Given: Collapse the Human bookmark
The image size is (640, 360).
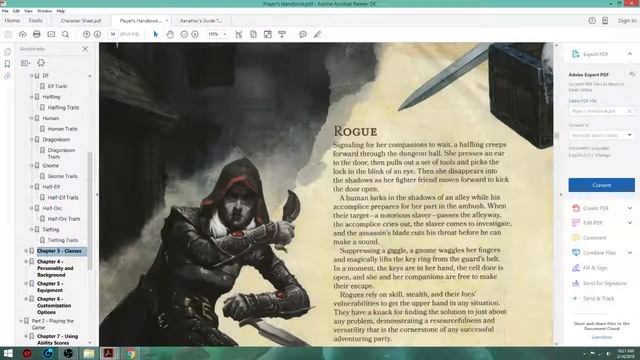Looking at the screenshot, I should (31, 118).
